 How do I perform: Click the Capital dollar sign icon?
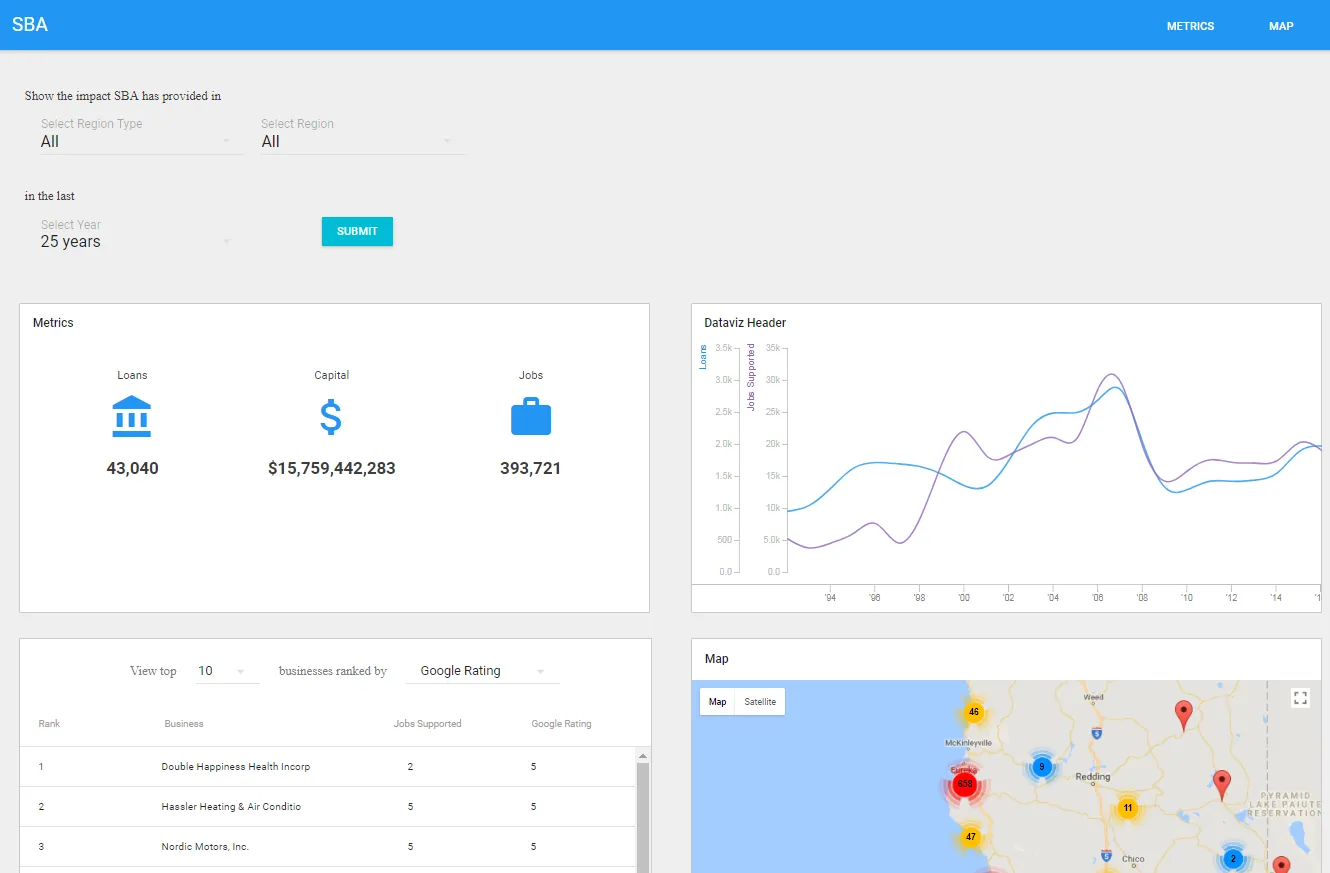331,416
